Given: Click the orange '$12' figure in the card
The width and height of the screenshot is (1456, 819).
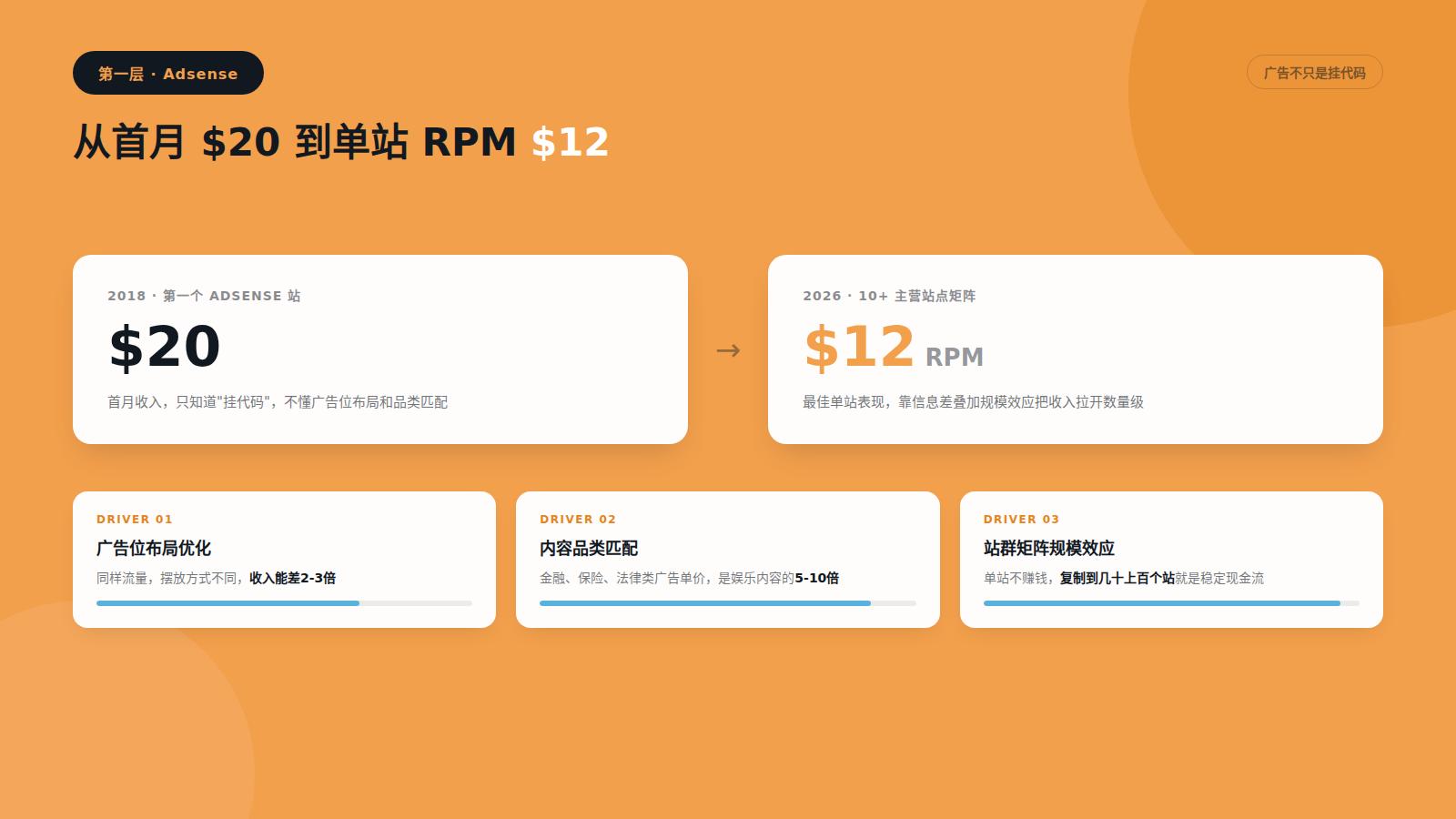Looking at the screenshot, I should click(x=859, y=347).
